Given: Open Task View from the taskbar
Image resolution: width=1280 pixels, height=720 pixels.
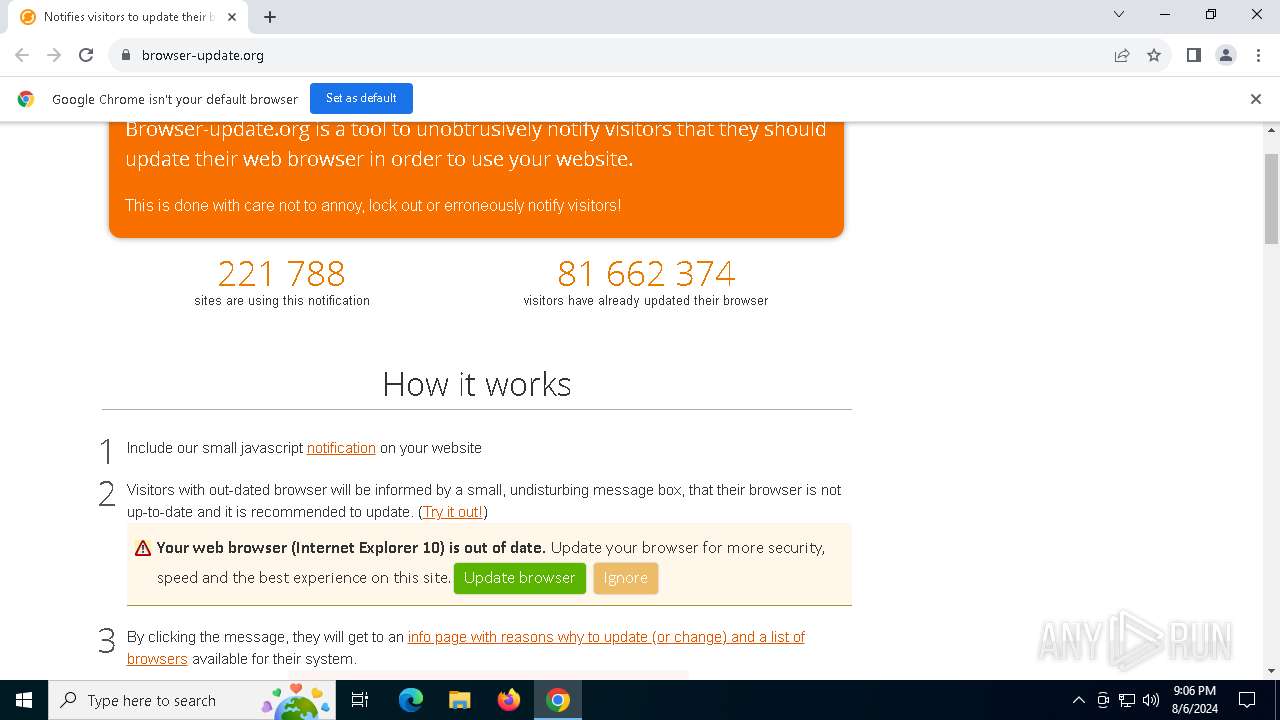Looking at the screenshot, I should [x=360, y=700].
